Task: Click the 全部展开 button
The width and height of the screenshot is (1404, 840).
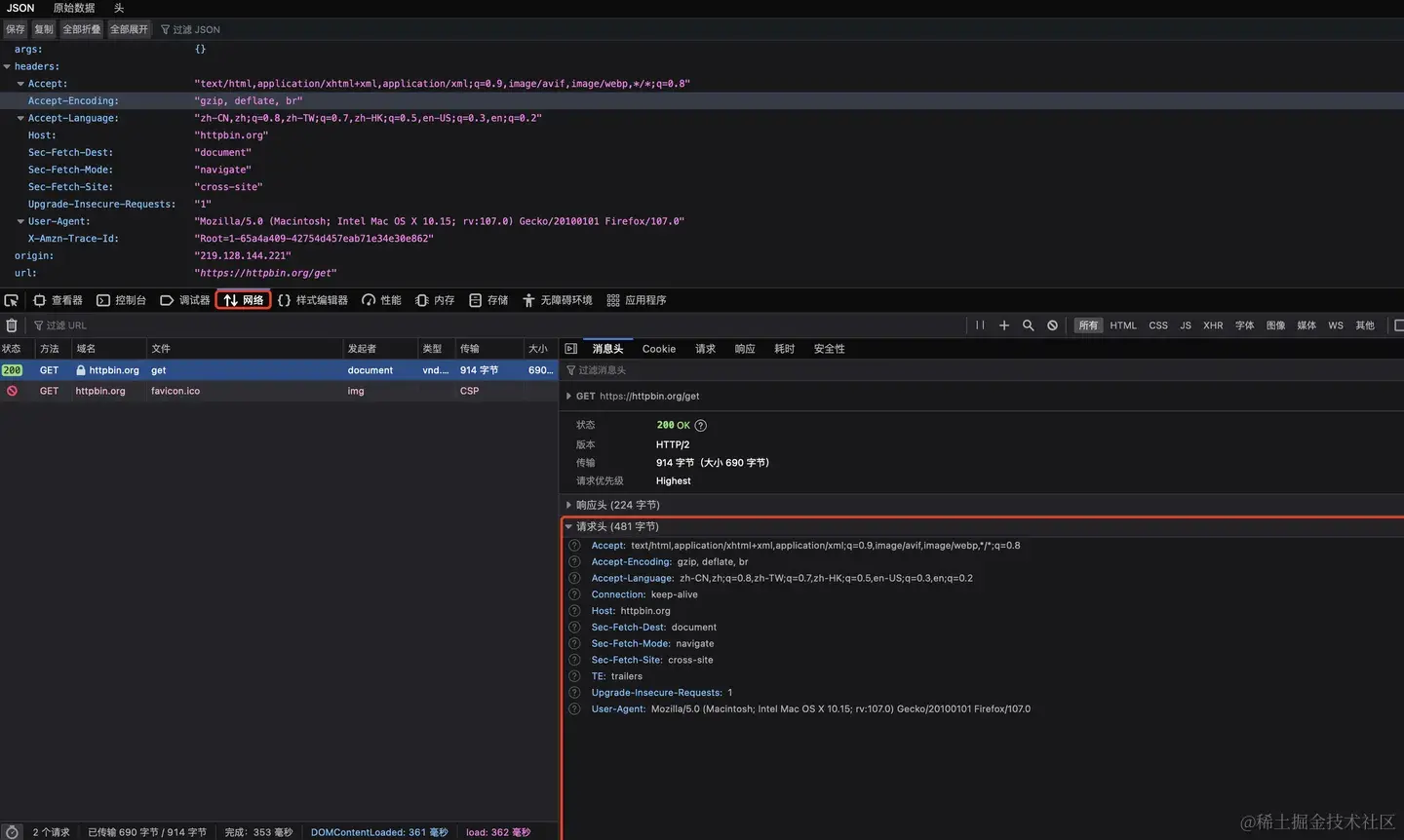Action: pyautogui.click(x=129, y=29)
